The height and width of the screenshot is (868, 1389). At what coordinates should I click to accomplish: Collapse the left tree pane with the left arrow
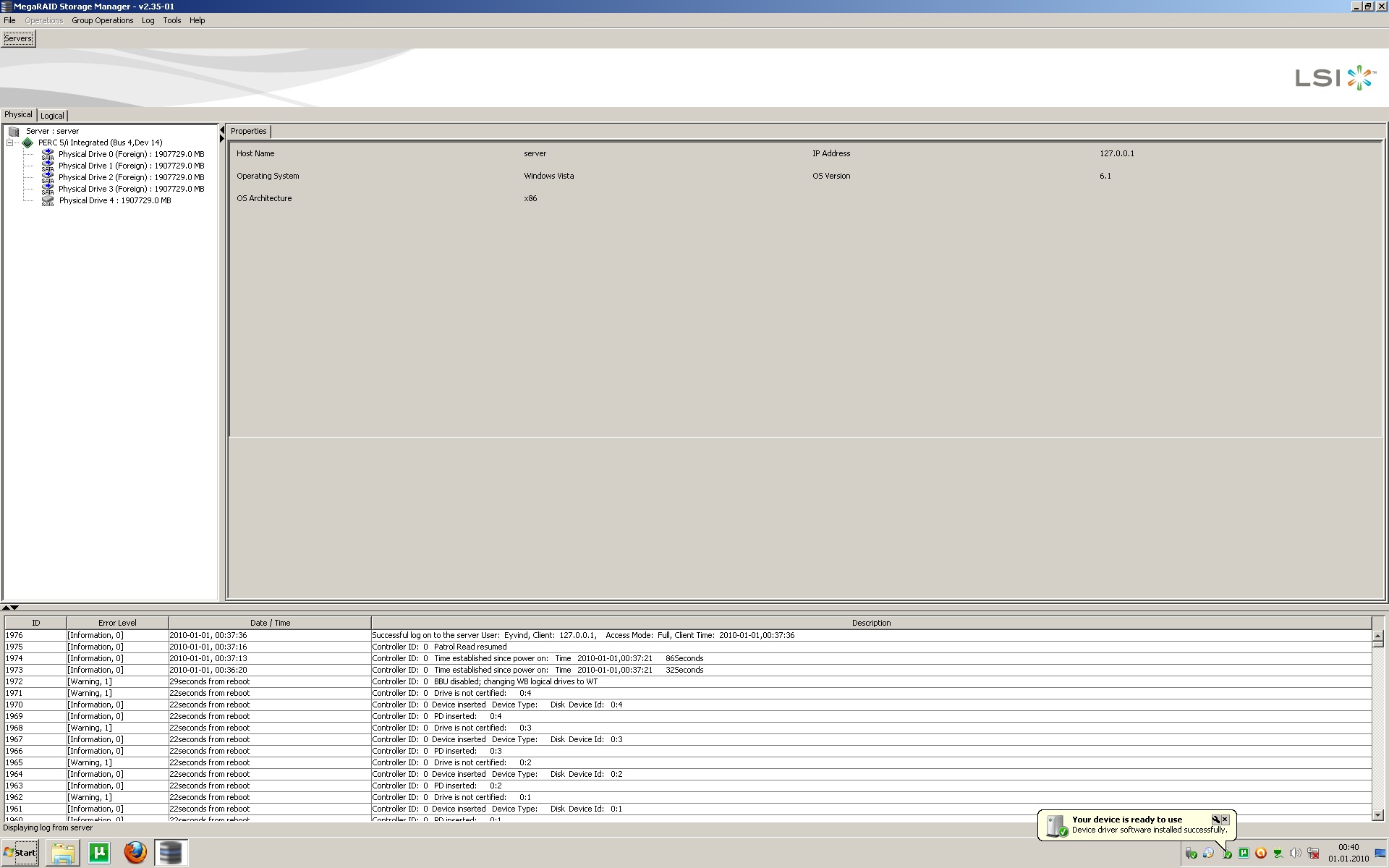222,130
